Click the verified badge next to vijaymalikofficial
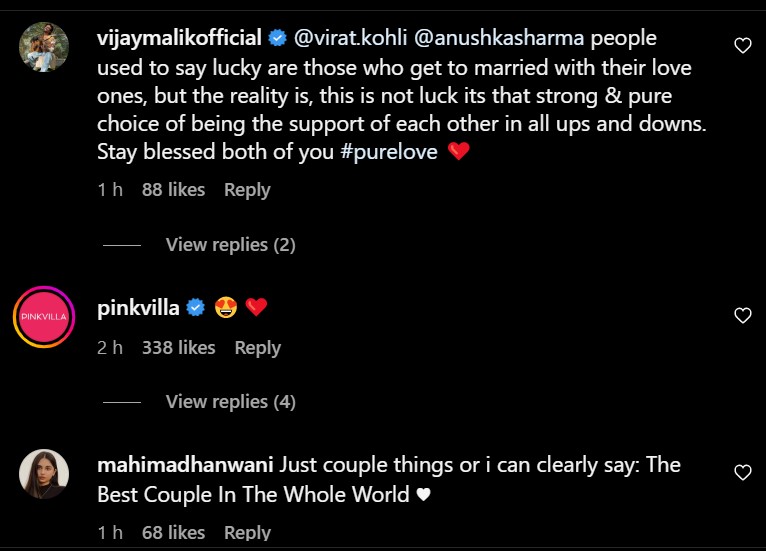The width and height of the screenshot is (766, 551). click(x=278, y=39)
